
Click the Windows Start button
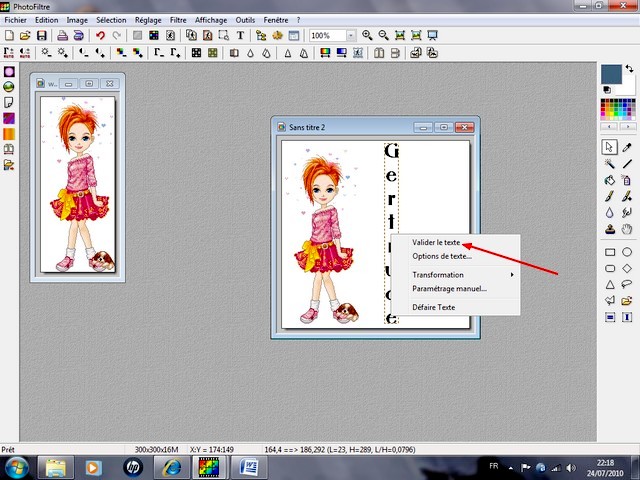click(x=16, y=468)
